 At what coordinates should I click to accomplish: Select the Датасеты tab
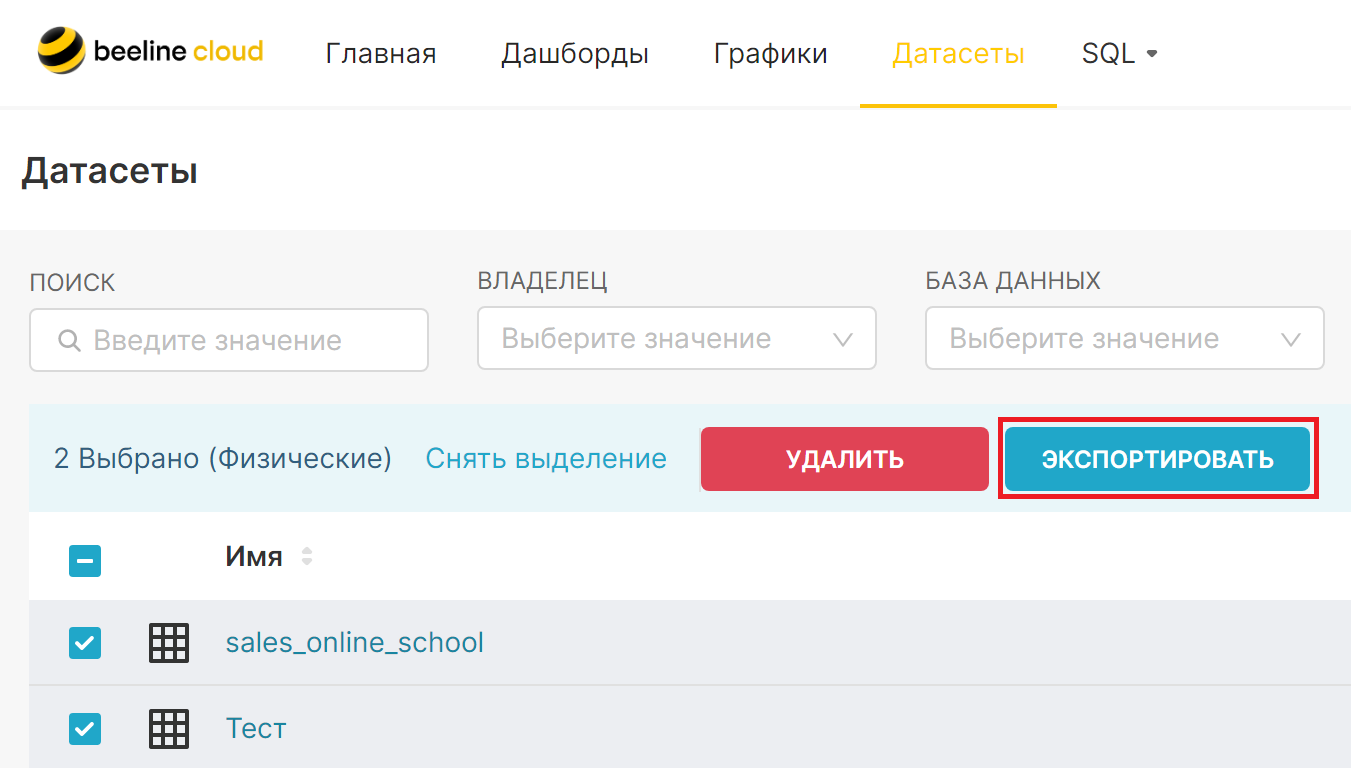click(958, 53)
